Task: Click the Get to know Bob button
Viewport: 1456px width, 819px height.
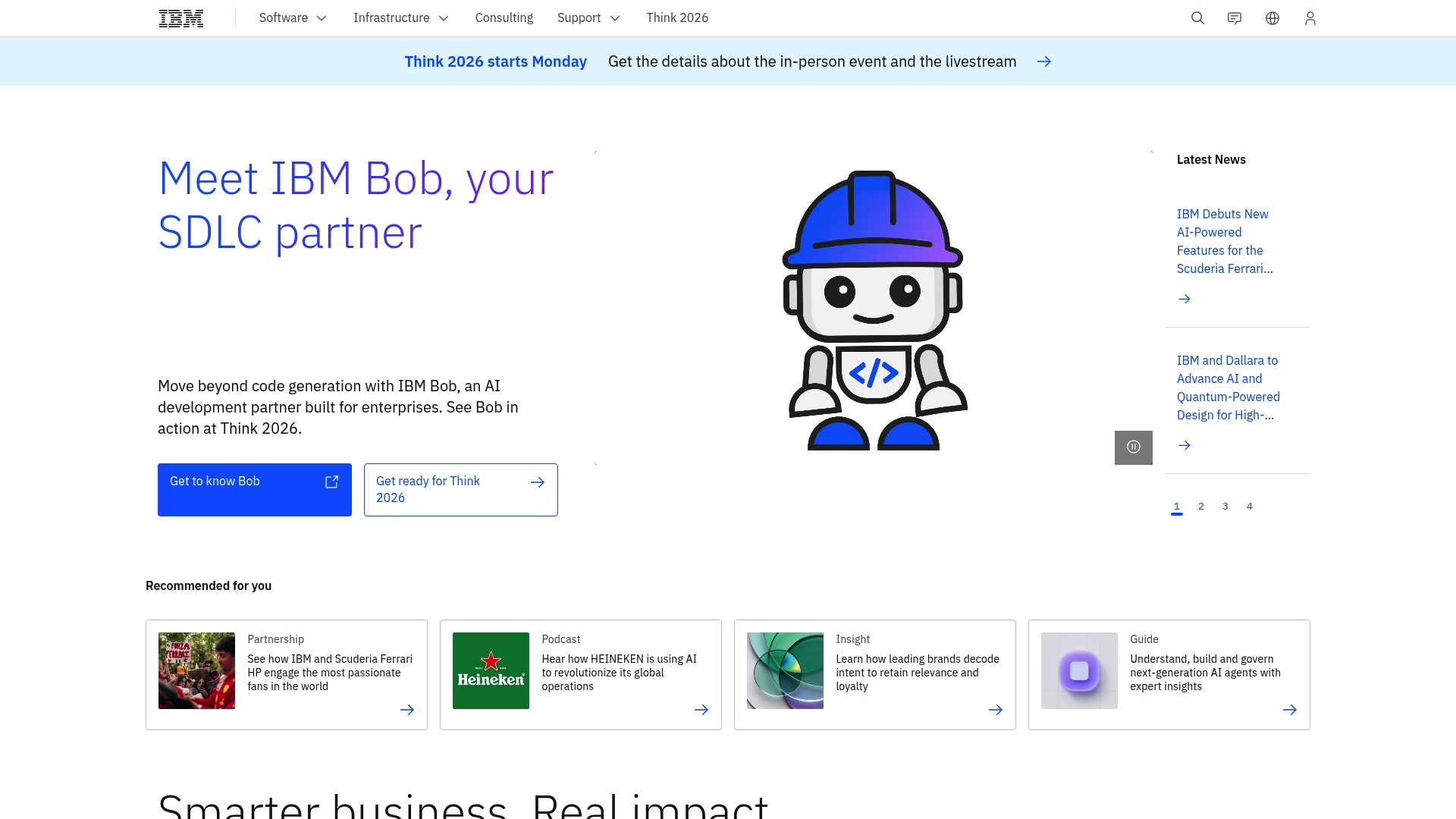Action: 255,490
